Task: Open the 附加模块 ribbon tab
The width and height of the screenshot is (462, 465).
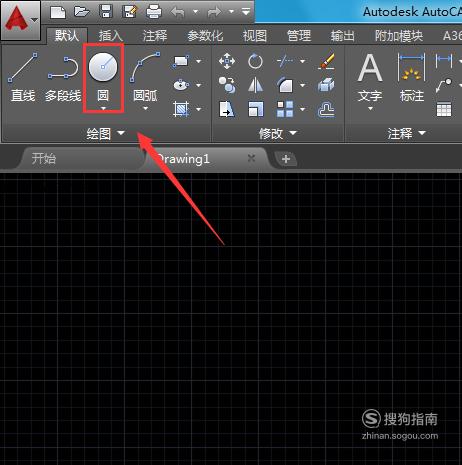Action: 399,36
